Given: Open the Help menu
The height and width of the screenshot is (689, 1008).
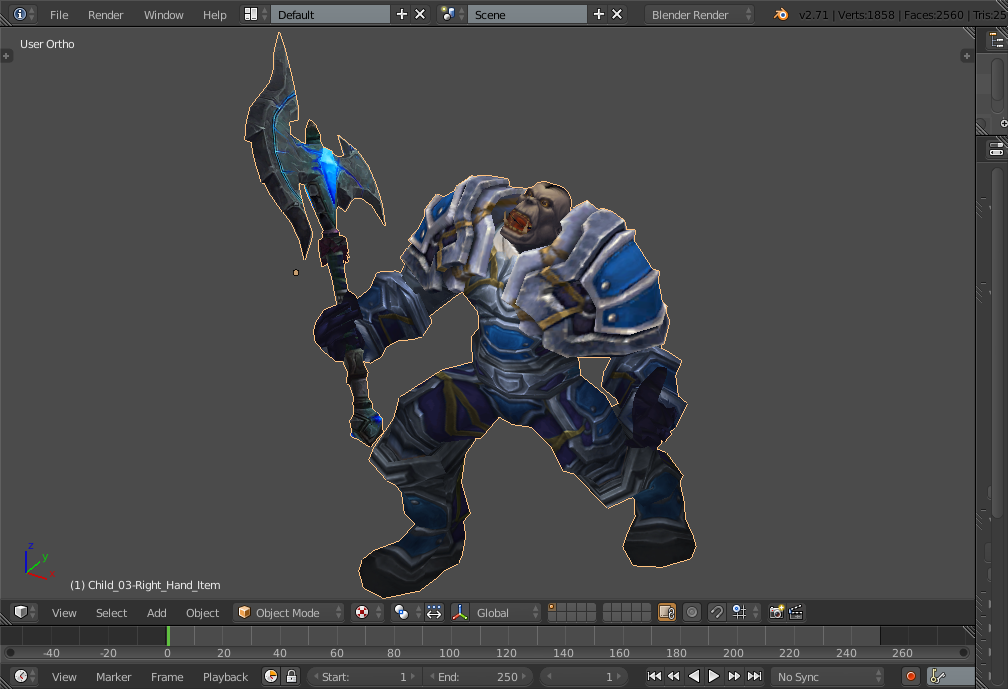Looking at the screenshot, I should [215, 15].
